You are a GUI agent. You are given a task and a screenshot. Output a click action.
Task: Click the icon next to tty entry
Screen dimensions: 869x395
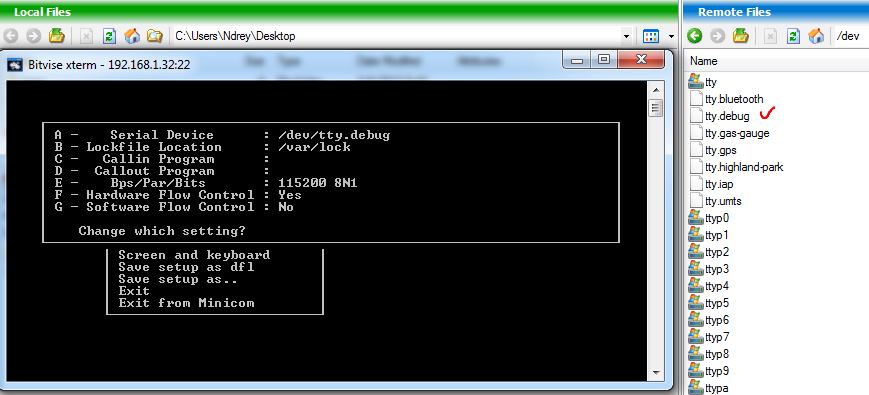point(696,81)
